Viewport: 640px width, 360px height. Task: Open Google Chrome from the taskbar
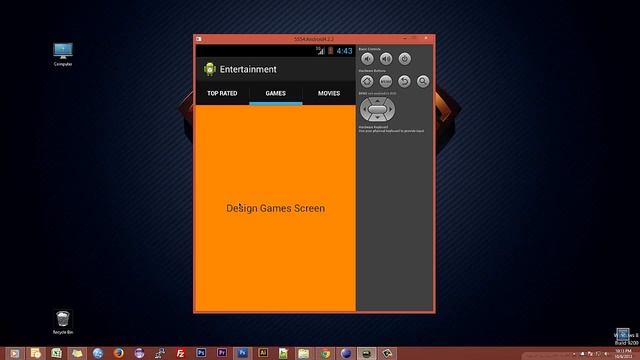325,353
